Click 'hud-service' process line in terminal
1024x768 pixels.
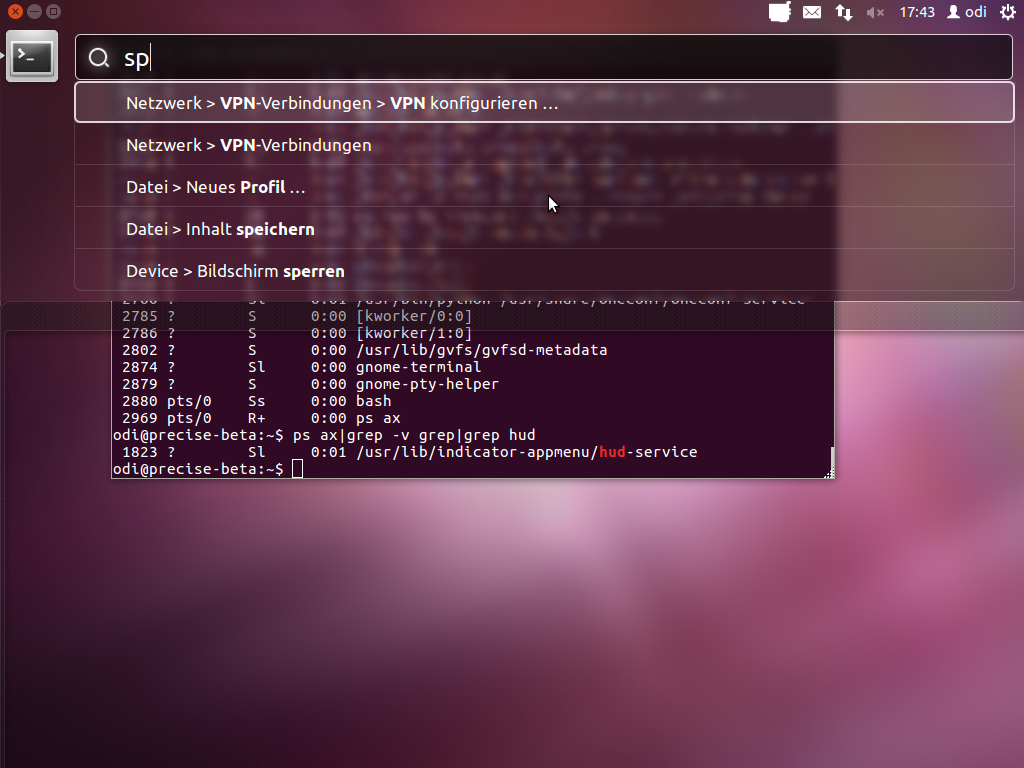(409, 452)
